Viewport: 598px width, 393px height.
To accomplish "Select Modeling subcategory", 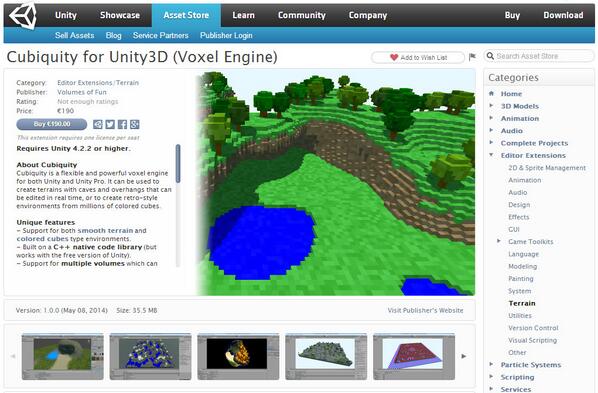I will coord(522,266).
